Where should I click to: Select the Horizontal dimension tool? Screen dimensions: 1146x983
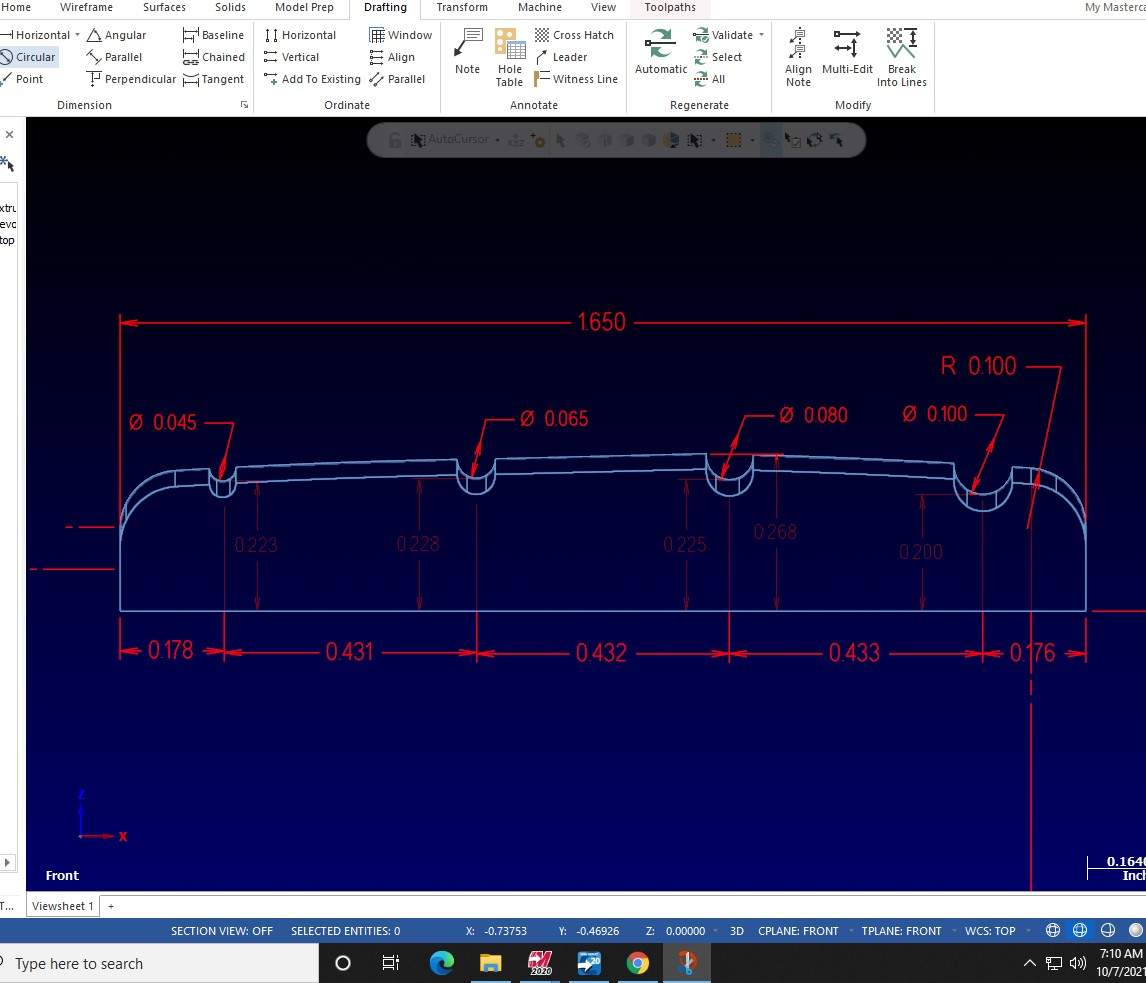click(x=35, y=35)
